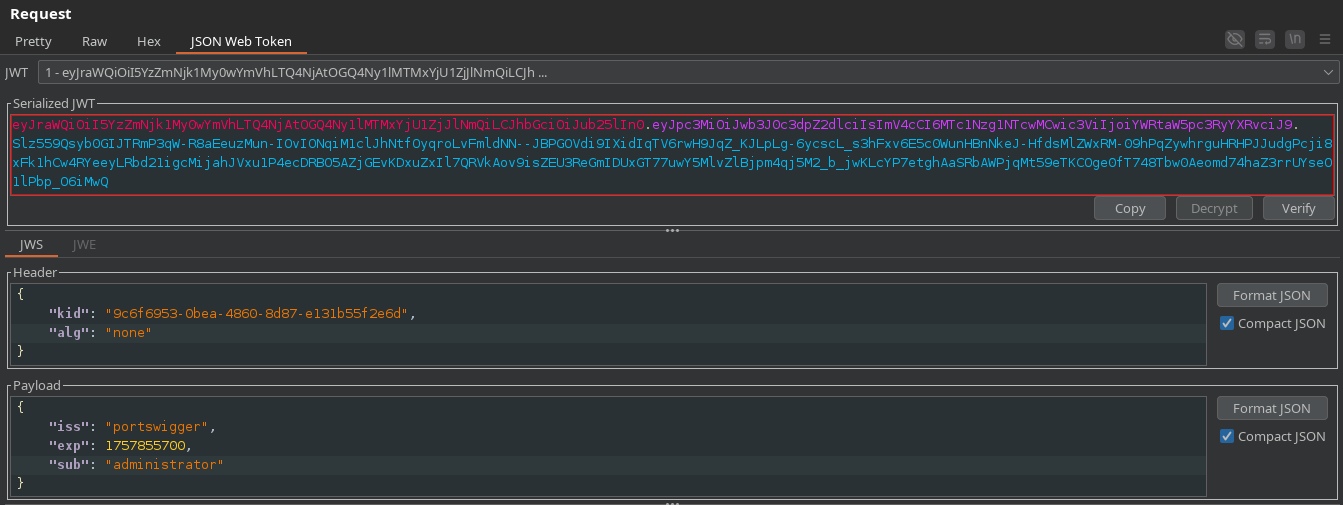Enable Compact JSON for the Header
This screenshot has width=1343, height=505.
tap(1227, 323)
